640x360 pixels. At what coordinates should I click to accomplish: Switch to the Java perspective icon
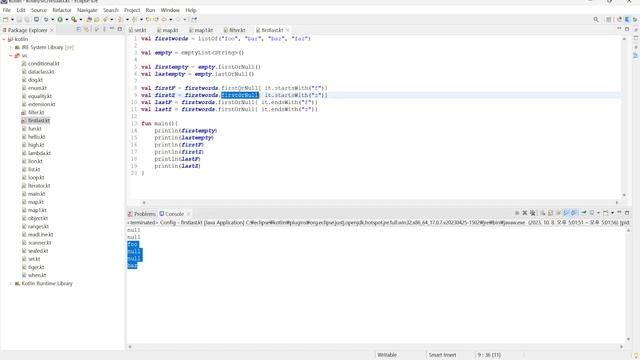(x=619, y=20)
